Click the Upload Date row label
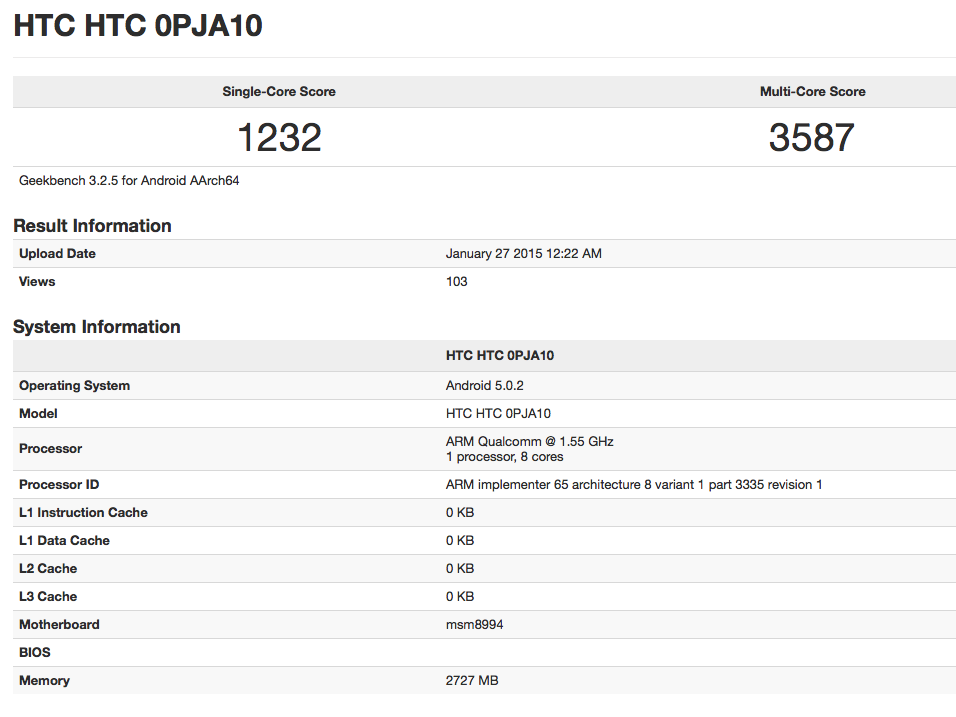Viewport: 956px width, 717px height. coord(57,254)
